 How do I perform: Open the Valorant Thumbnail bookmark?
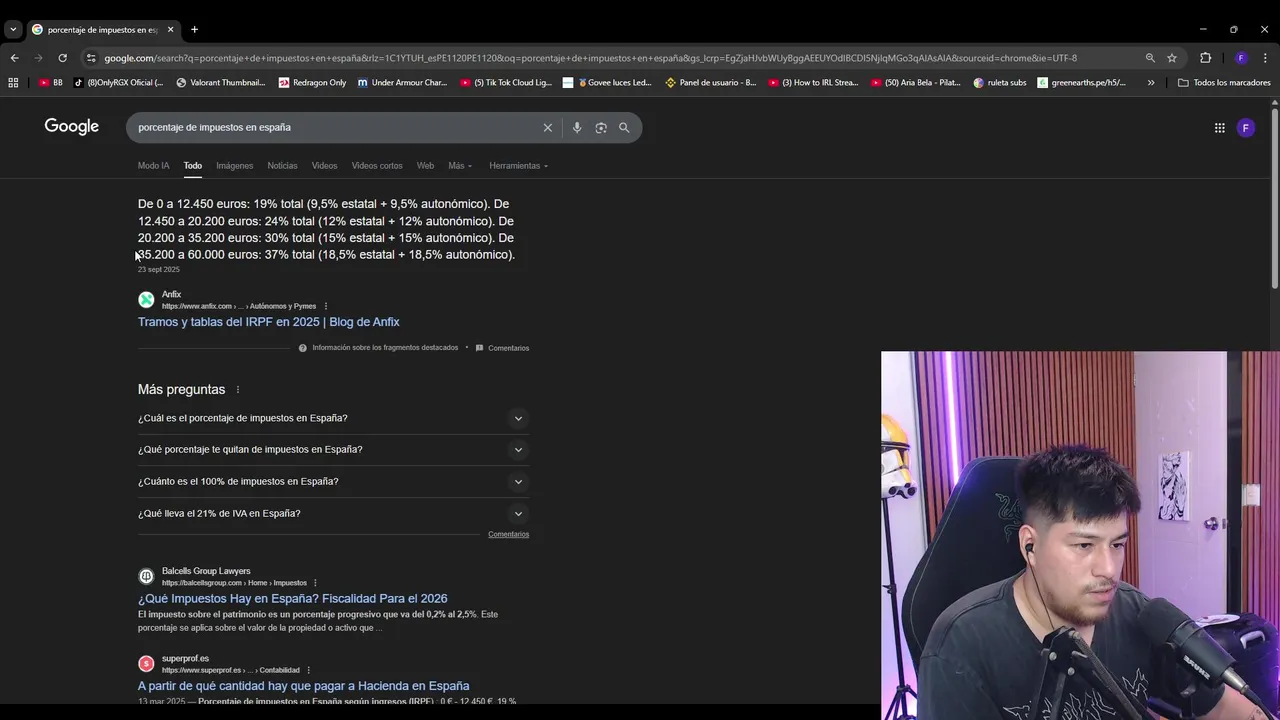point(220,82)
